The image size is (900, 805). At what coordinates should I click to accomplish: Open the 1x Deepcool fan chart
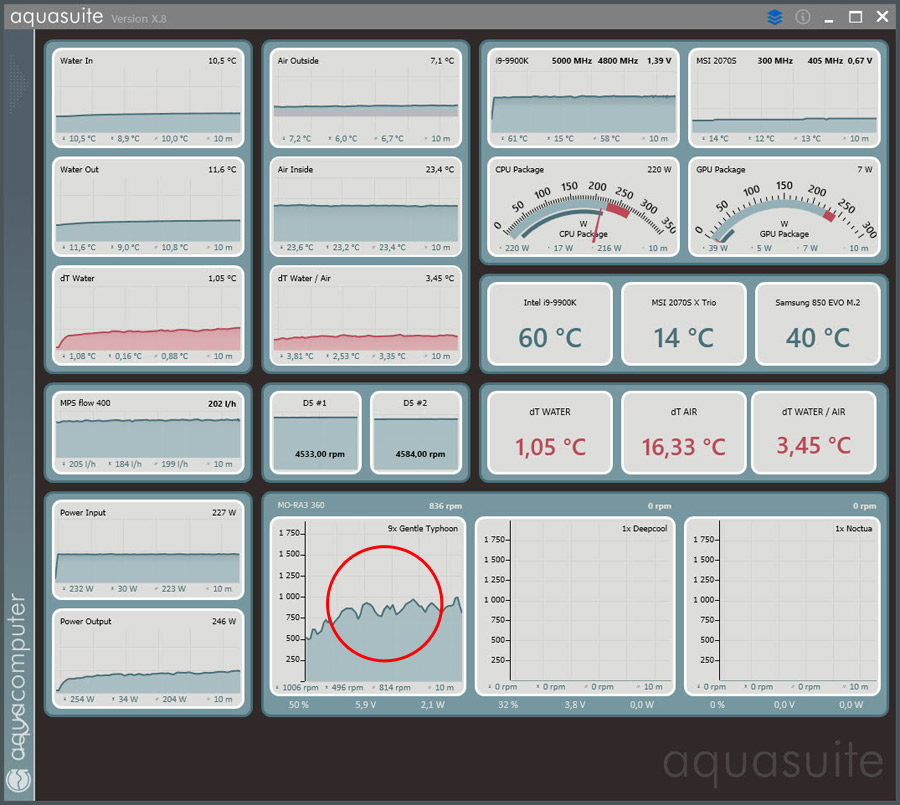point(575,606)
